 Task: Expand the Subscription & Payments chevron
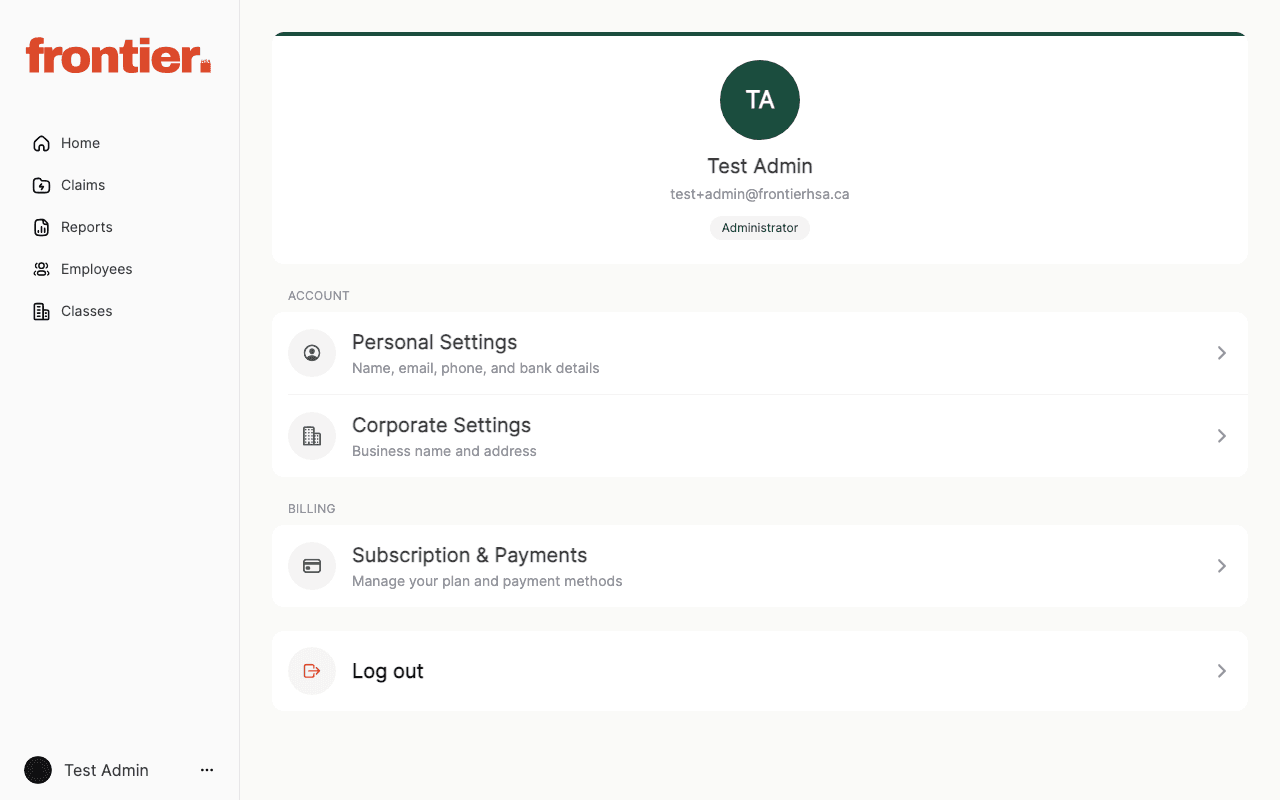[x=1221, y=566]
